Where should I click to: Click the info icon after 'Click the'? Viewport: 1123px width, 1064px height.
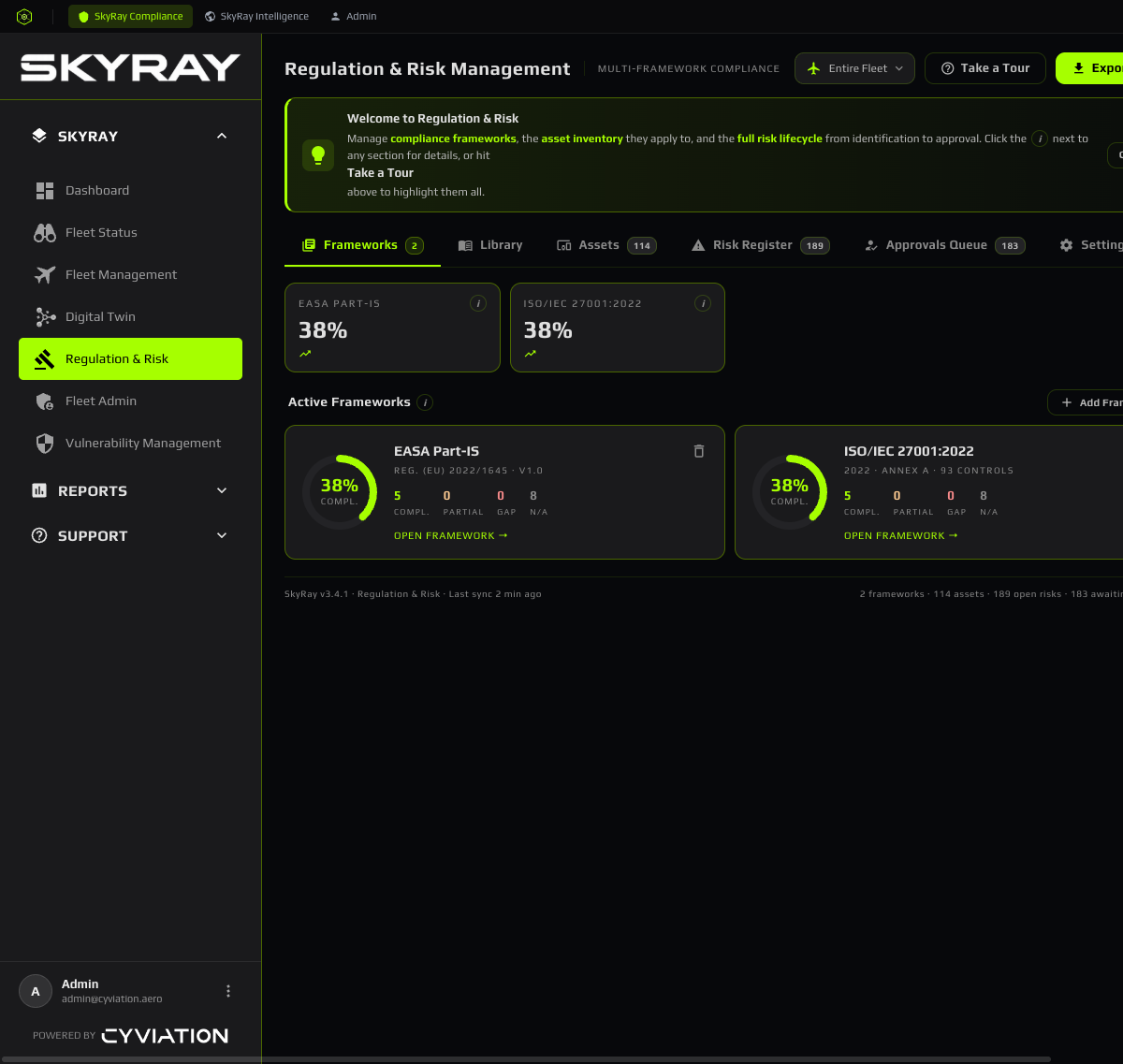[1040, 138]
